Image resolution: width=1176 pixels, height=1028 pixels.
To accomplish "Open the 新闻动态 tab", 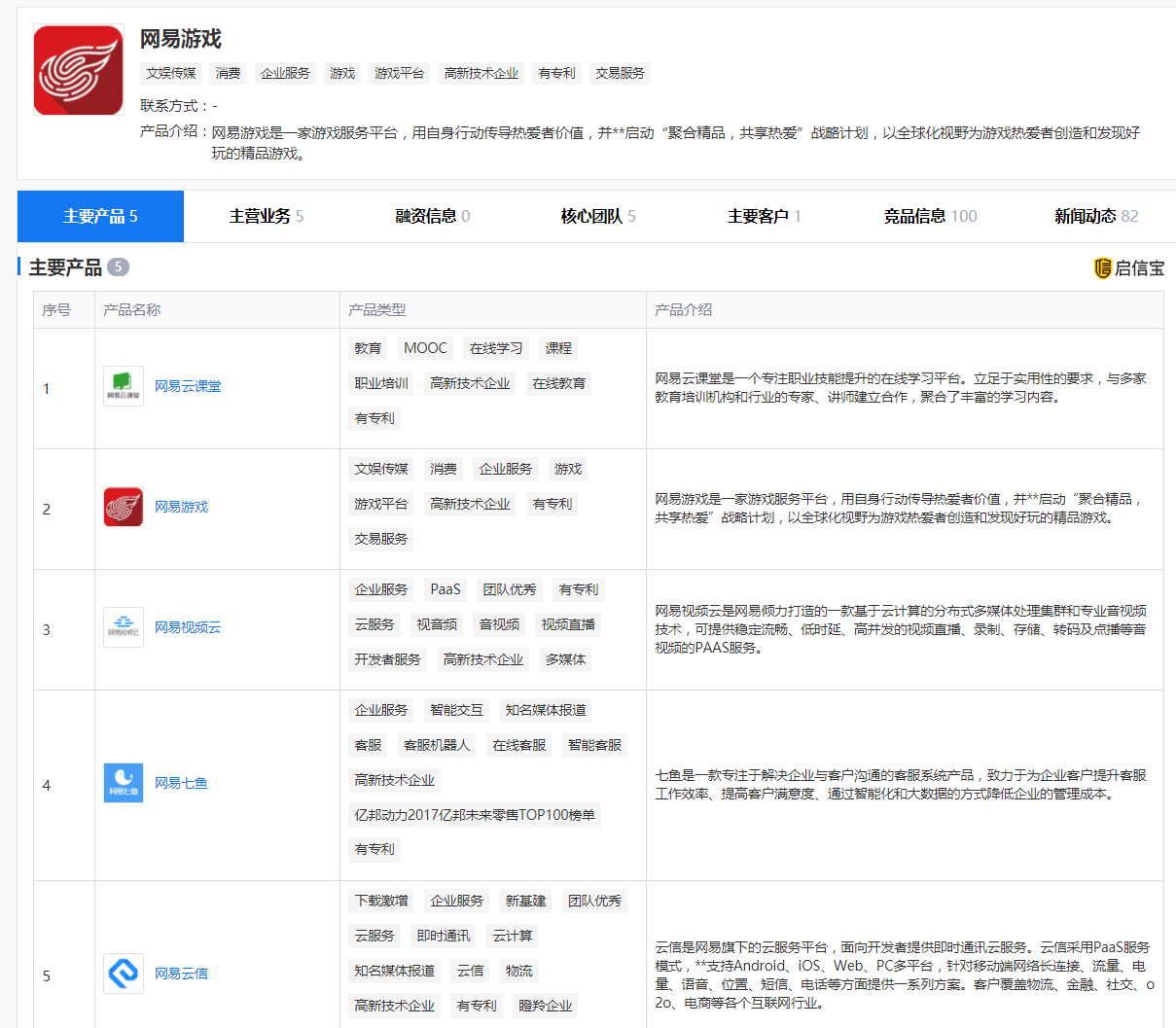I will pos(1096,216).
